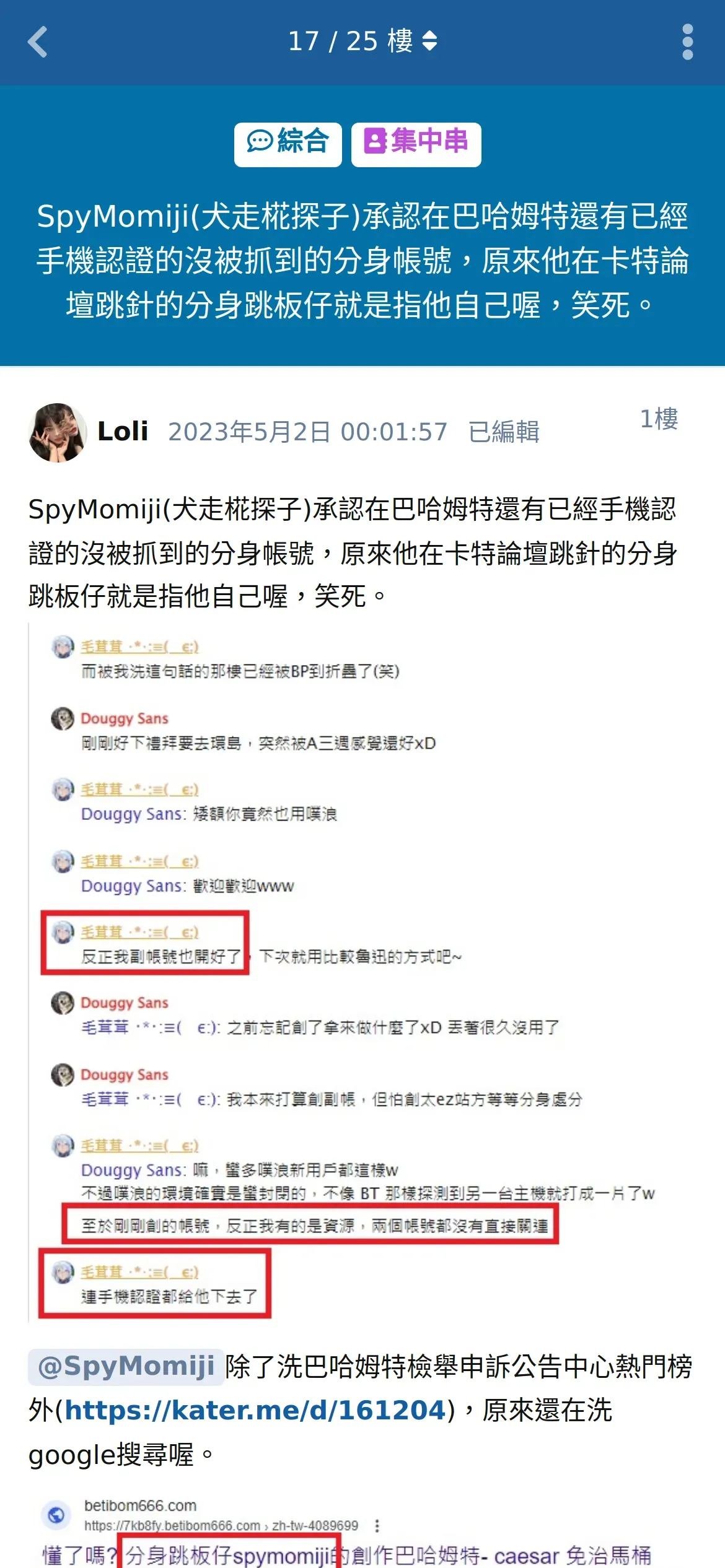Image resolution: width=725 pixels, height=1568 pixels.
Task: Click the betibom666.com globe icon
Action: pyautogui.click(x=56, y=1515)
